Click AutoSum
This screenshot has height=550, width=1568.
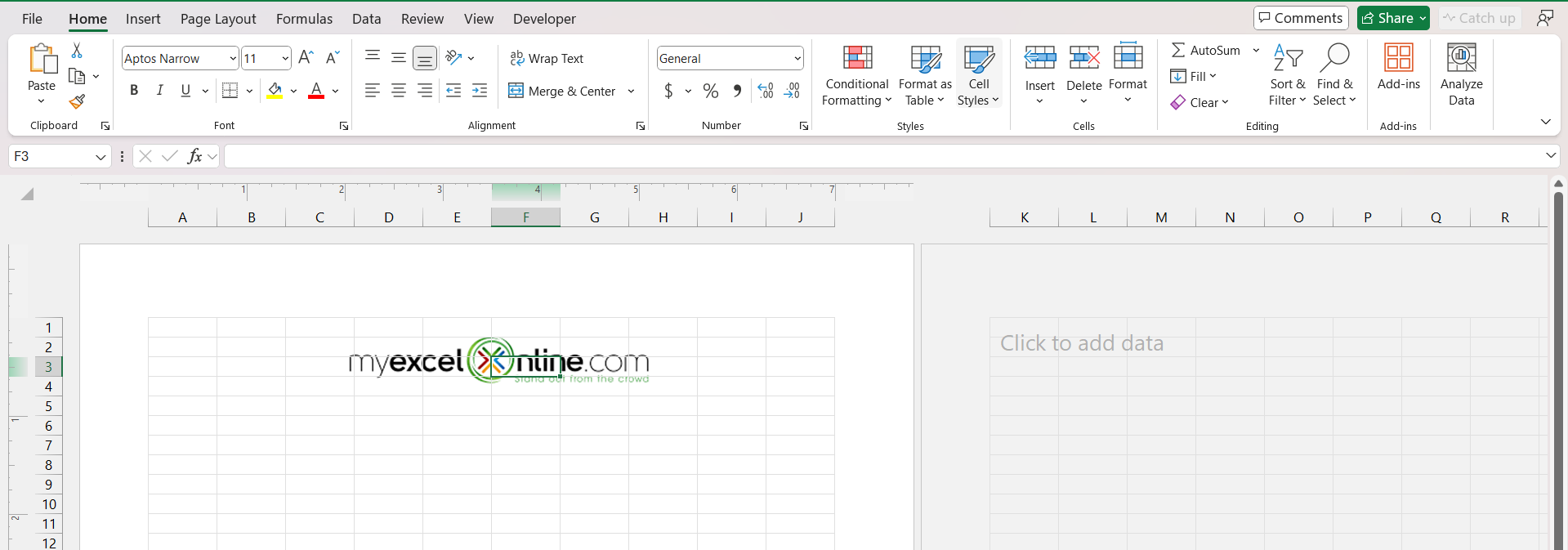pyautogui.click(x=1205, y=51)
